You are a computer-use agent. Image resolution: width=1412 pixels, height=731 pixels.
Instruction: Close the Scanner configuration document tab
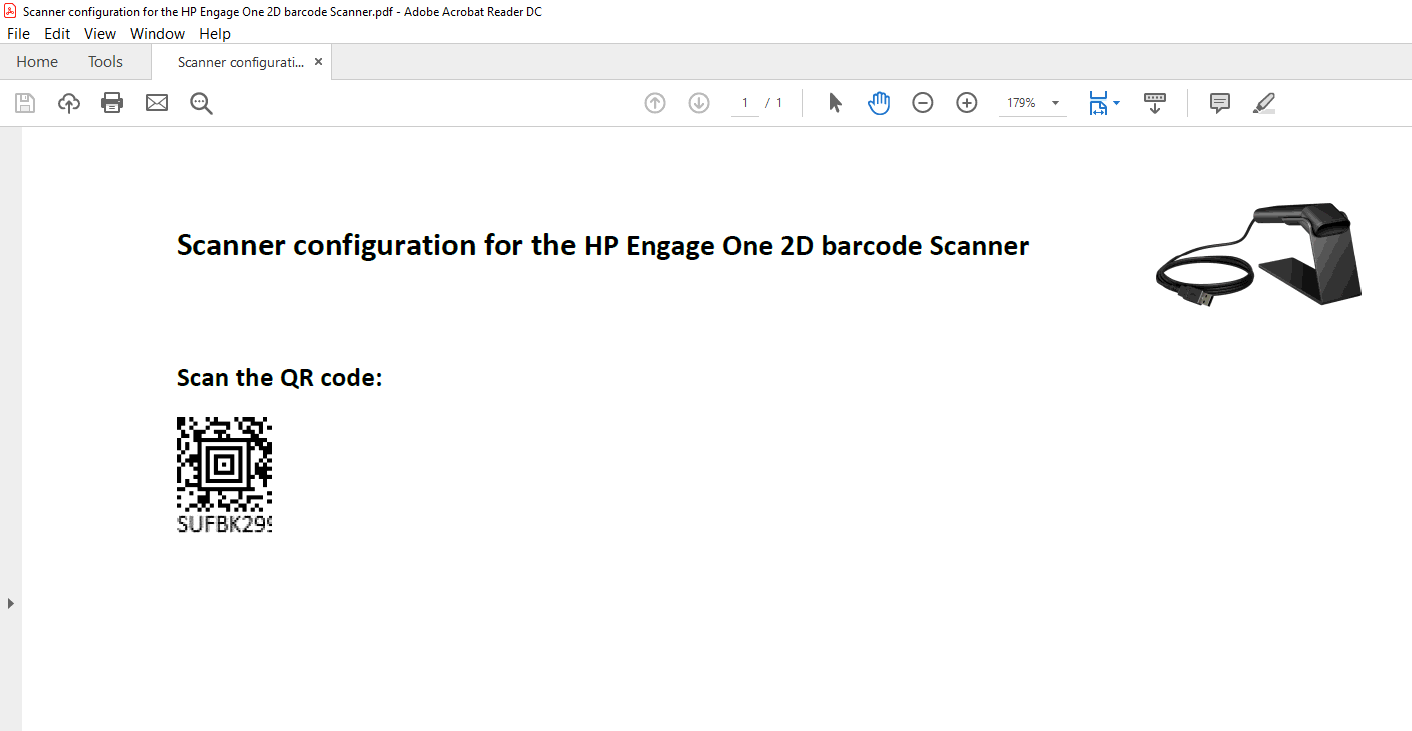tap(318, 62)
